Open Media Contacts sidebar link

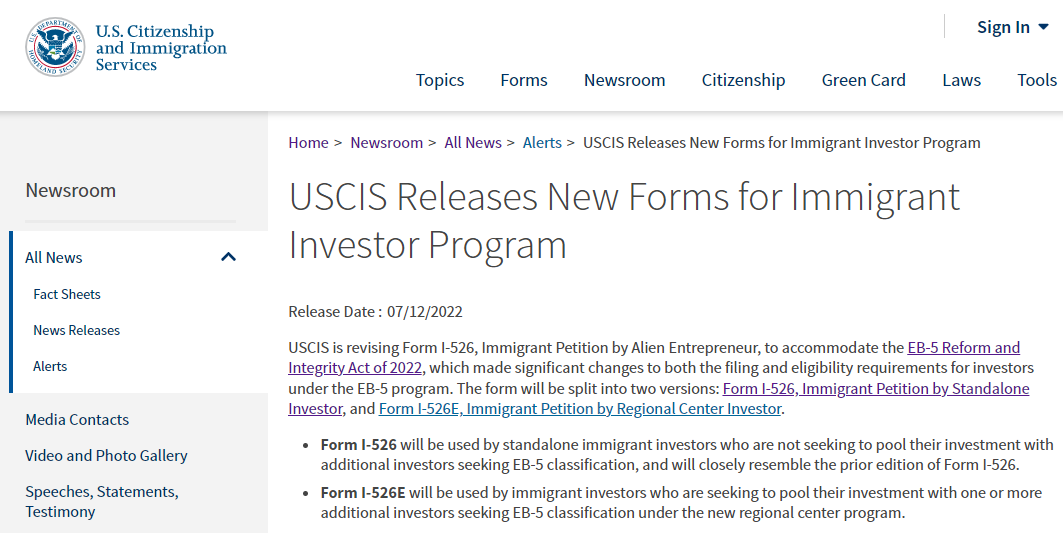(x=77, y=420)
